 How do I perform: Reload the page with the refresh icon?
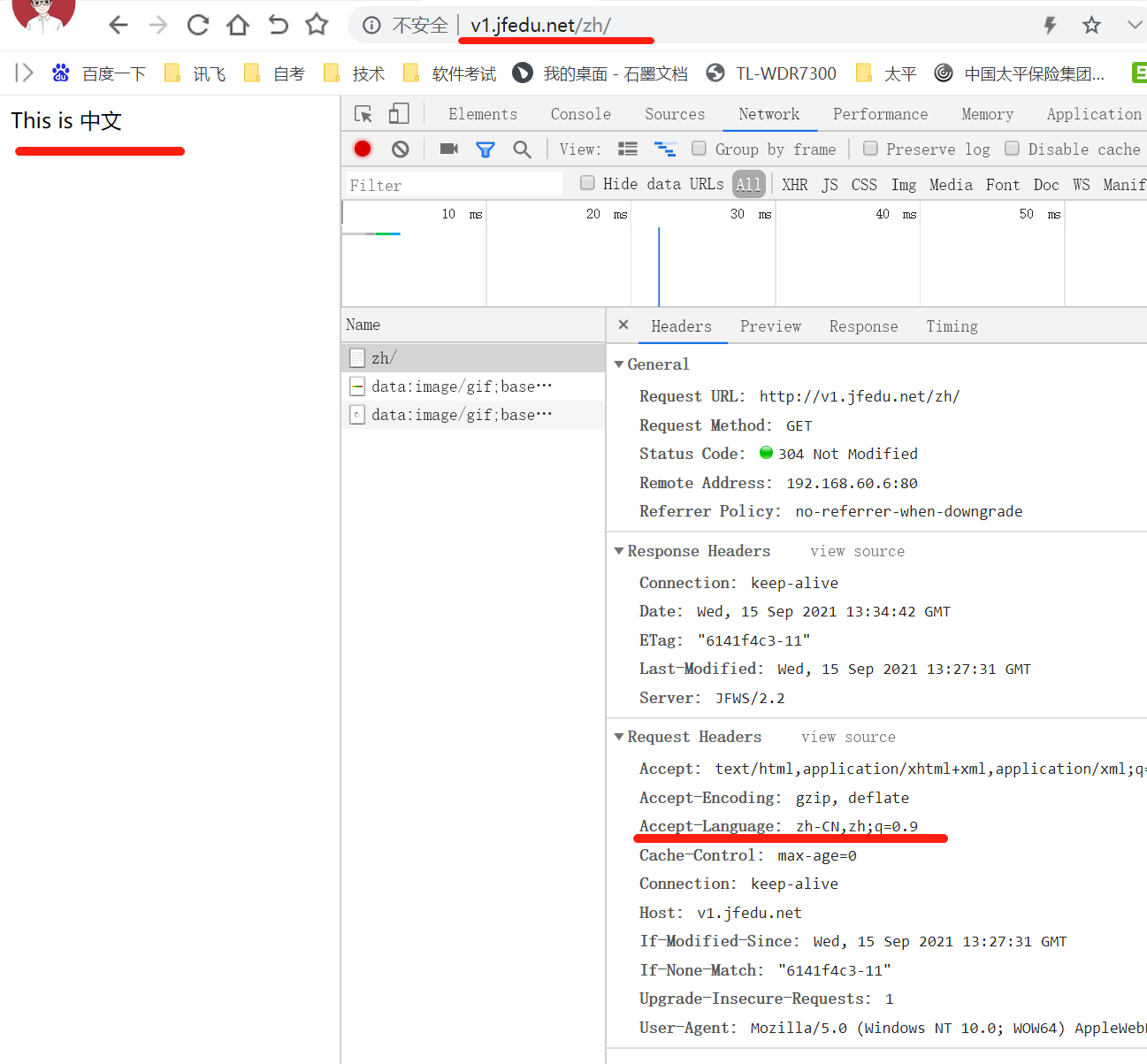[x=198, y=25]
